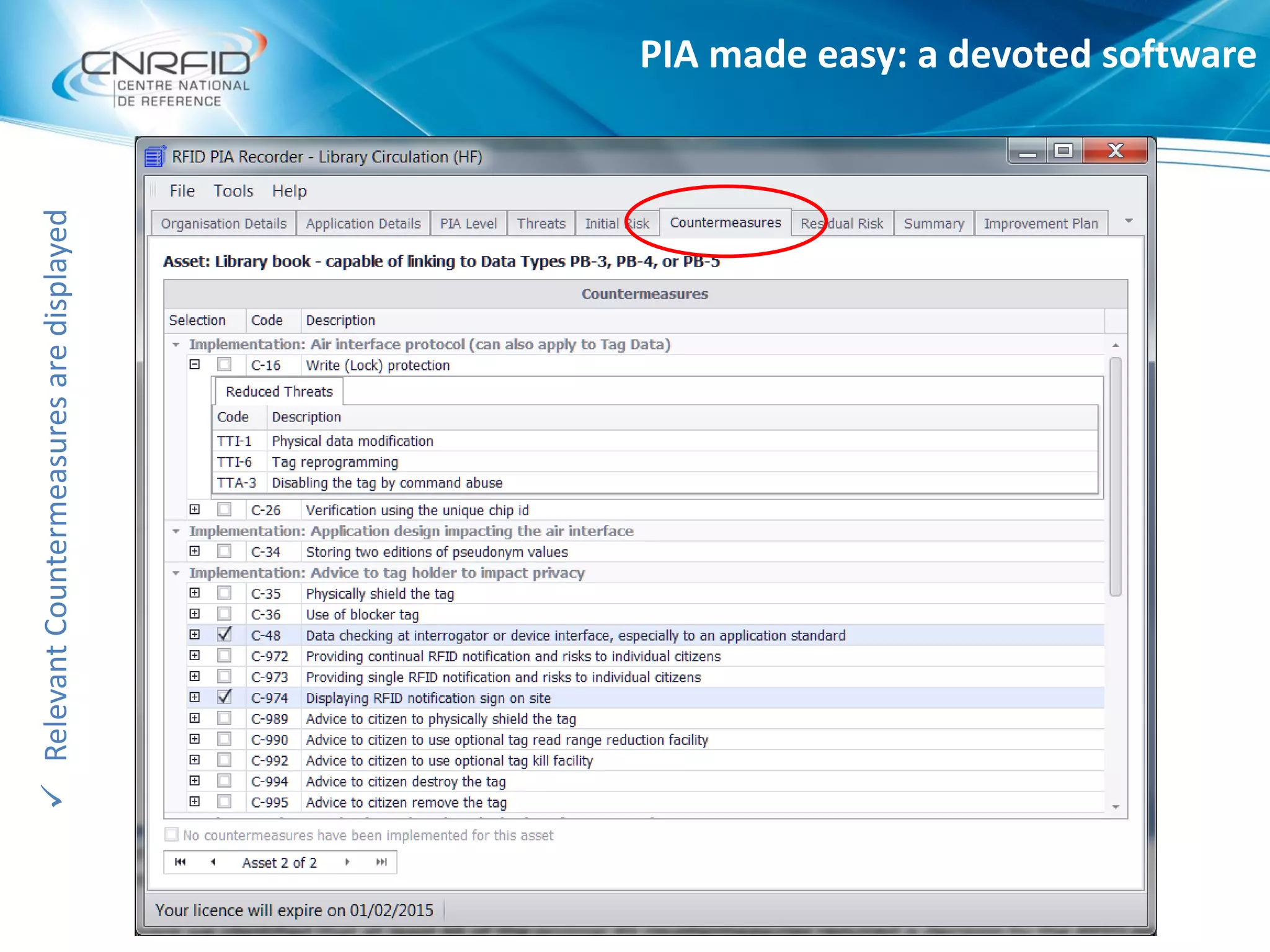This screenshot has width=1270, height=952.
Task: Open the File menu
Action: click(182, 191)
